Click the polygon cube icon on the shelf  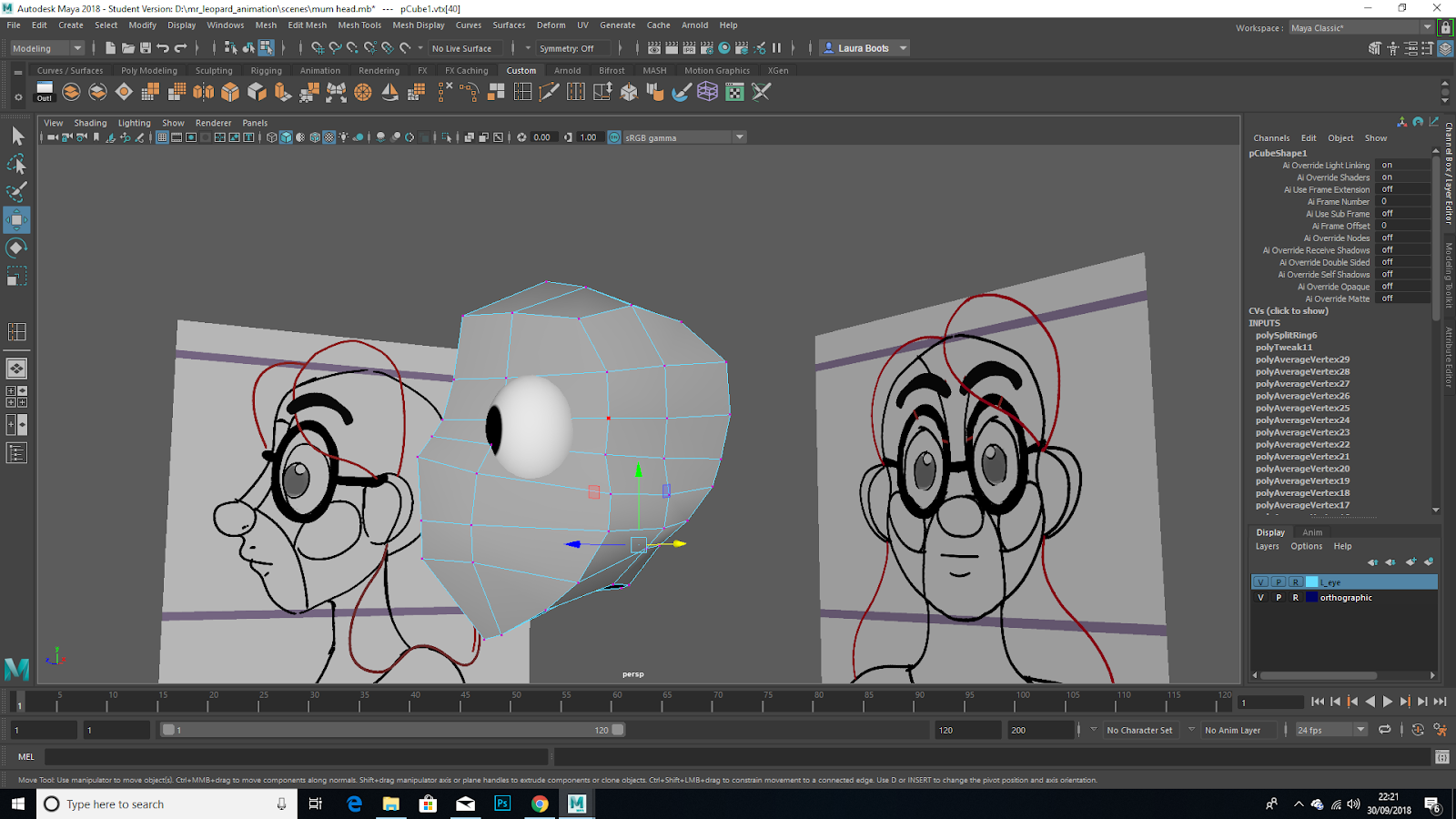pyautogui.click(x=230, y=92)
